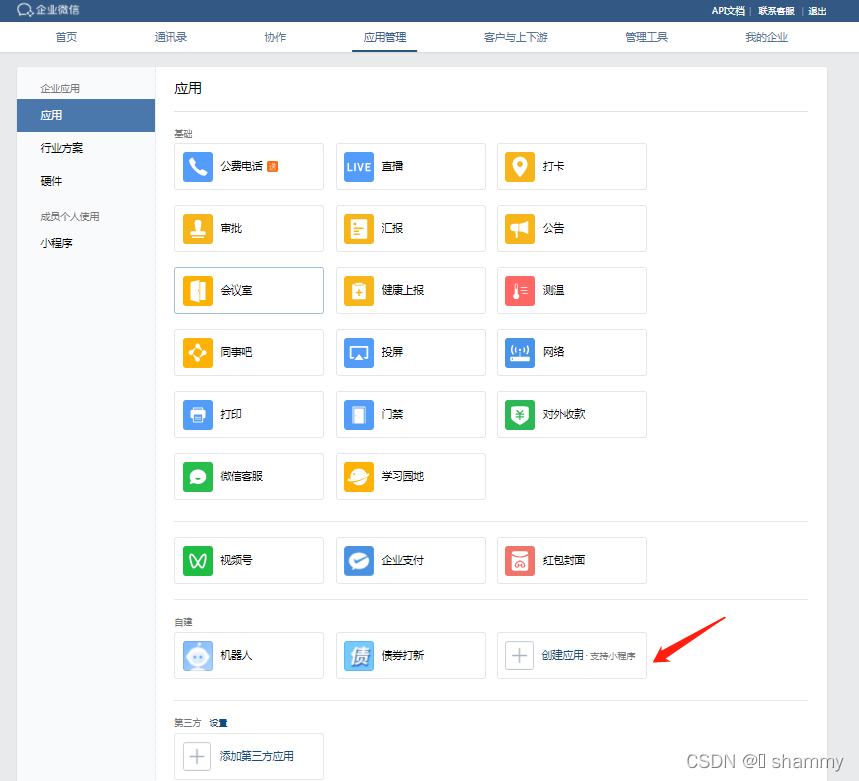Open the 对外收款 payment collection app

point(571,414)
